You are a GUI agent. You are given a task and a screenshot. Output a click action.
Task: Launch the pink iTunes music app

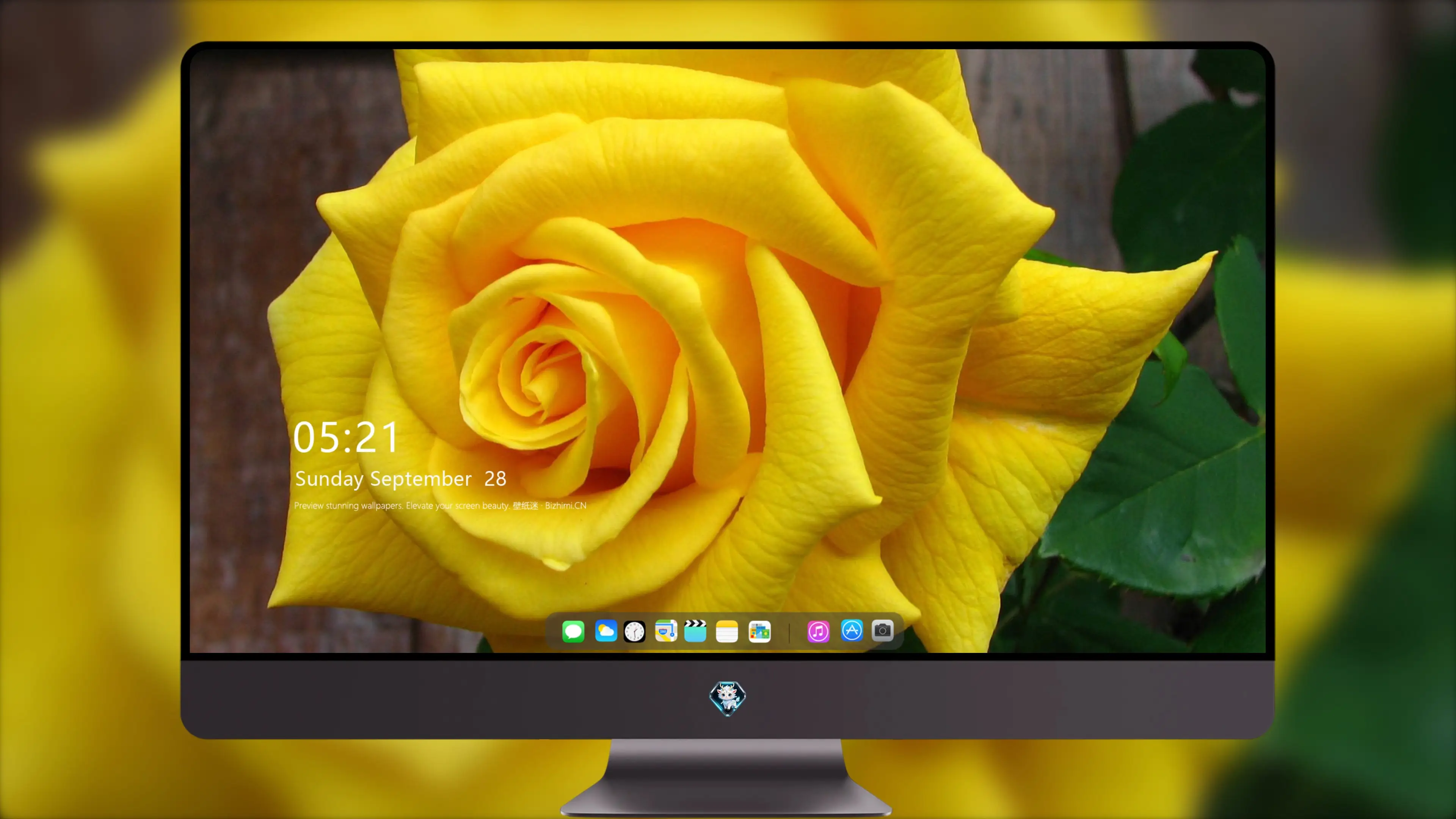click(819, 631)
